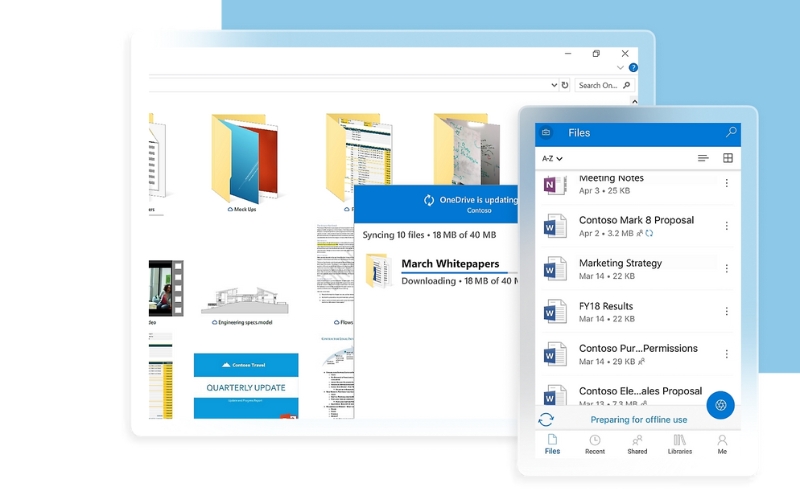800x490 pixels.
Task: Close the Explorer window
Action: point(625,53)
